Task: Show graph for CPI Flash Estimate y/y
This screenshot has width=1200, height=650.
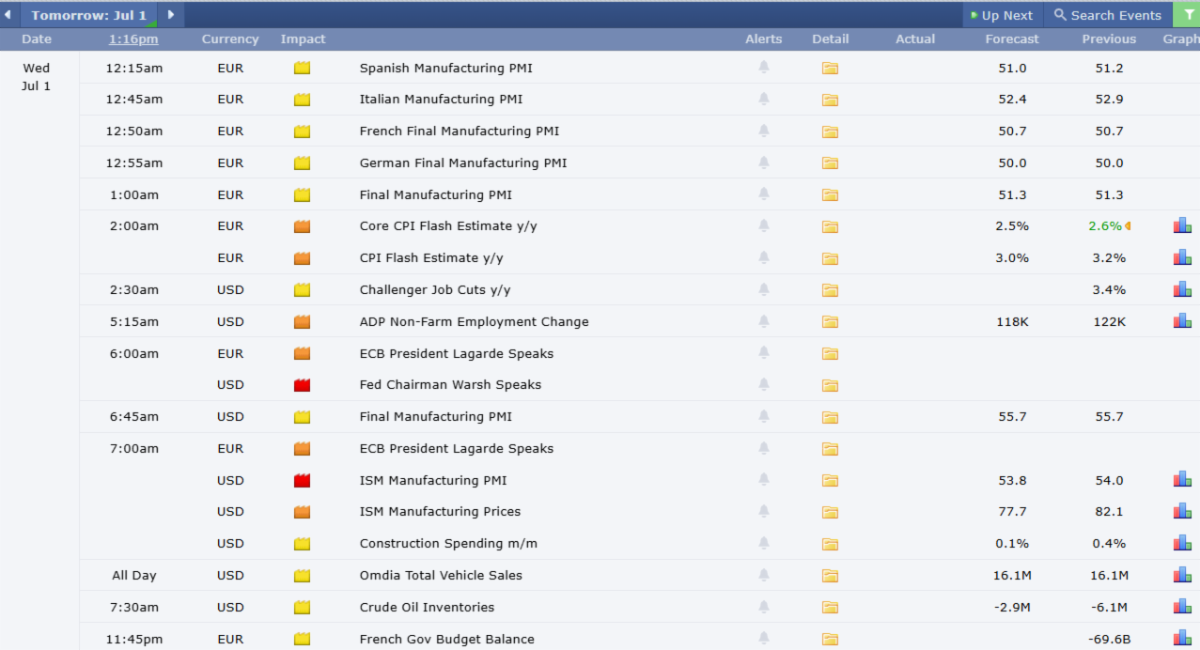Action: pyautogui.click(x=1182, y=257)
